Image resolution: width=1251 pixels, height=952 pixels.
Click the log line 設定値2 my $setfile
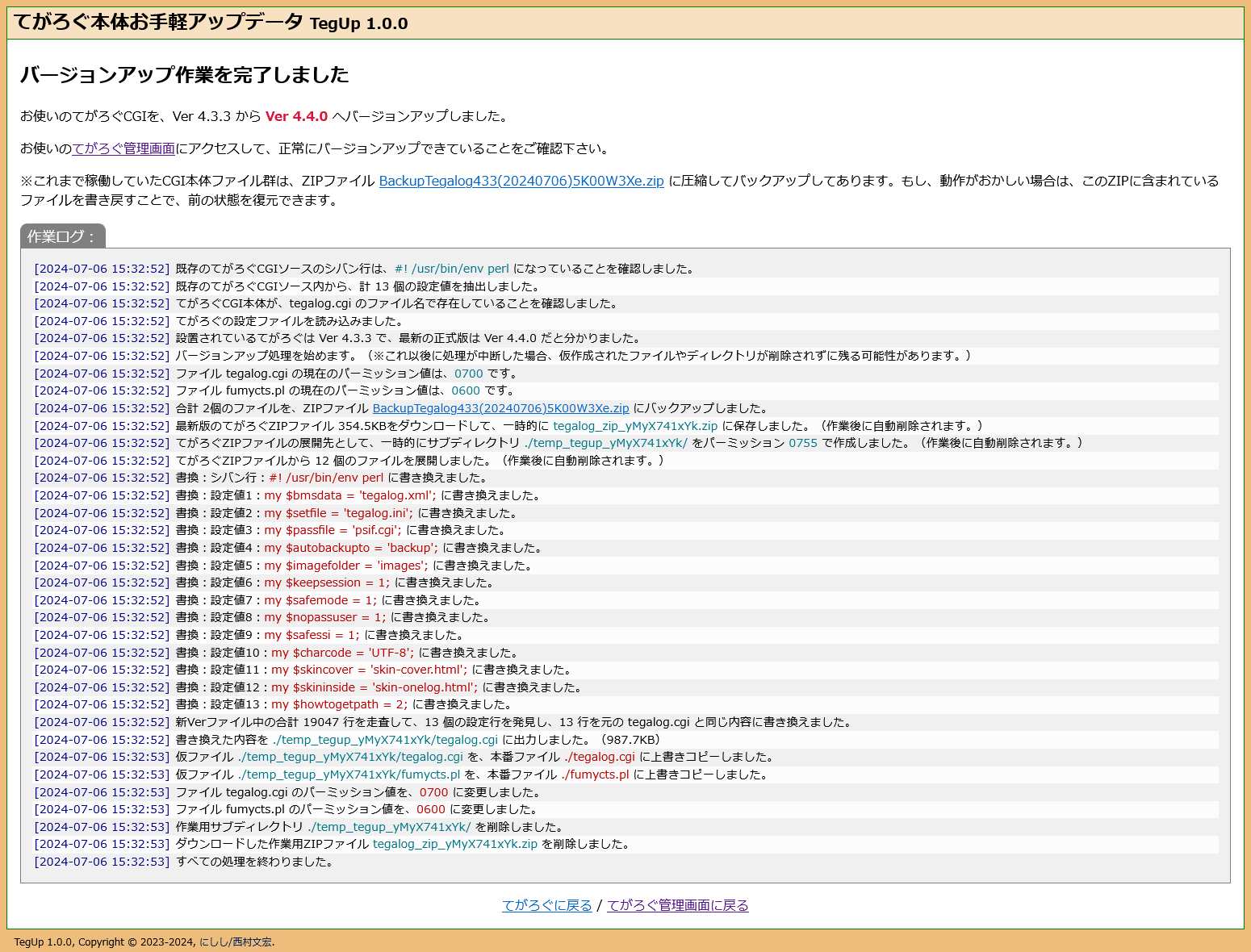click(x=625, y=513)
